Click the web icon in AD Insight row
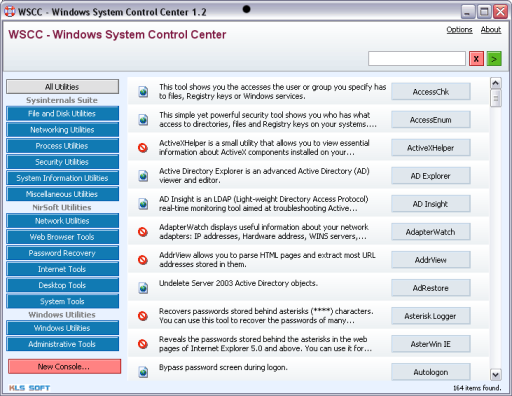This screenshot has width=512, height=396. (143, 204)
